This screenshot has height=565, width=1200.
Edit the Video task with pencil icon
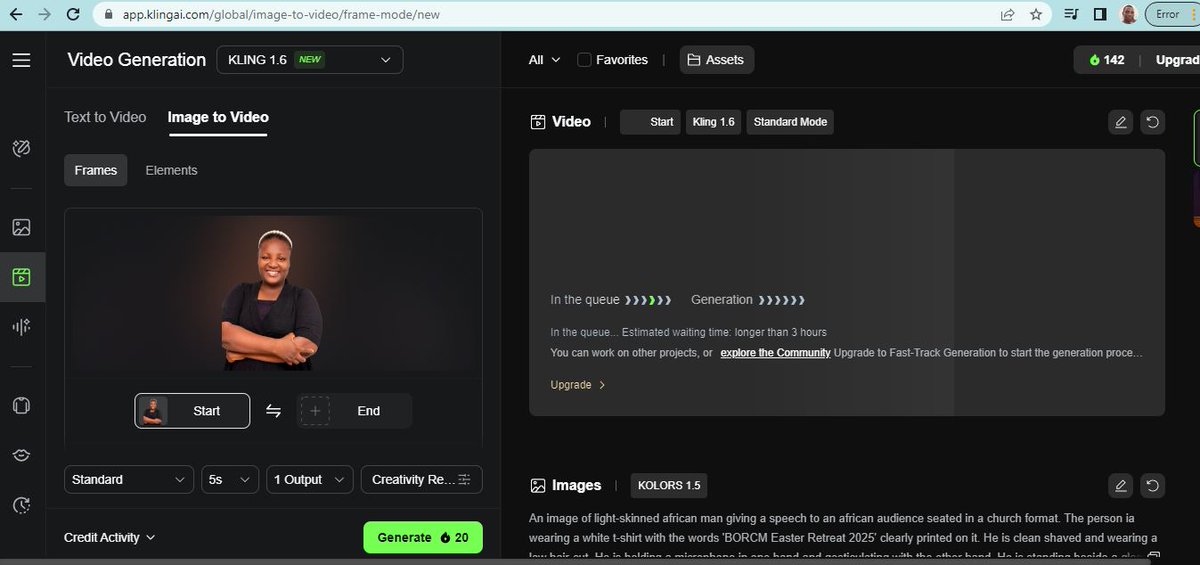(x=1120, y=122)
